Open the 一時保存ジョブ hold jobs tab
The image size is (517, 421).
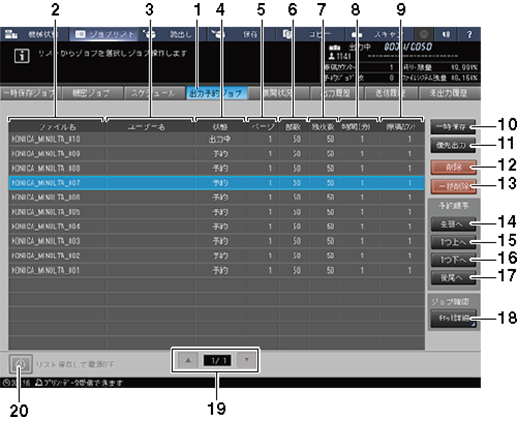tap(30, 93)
